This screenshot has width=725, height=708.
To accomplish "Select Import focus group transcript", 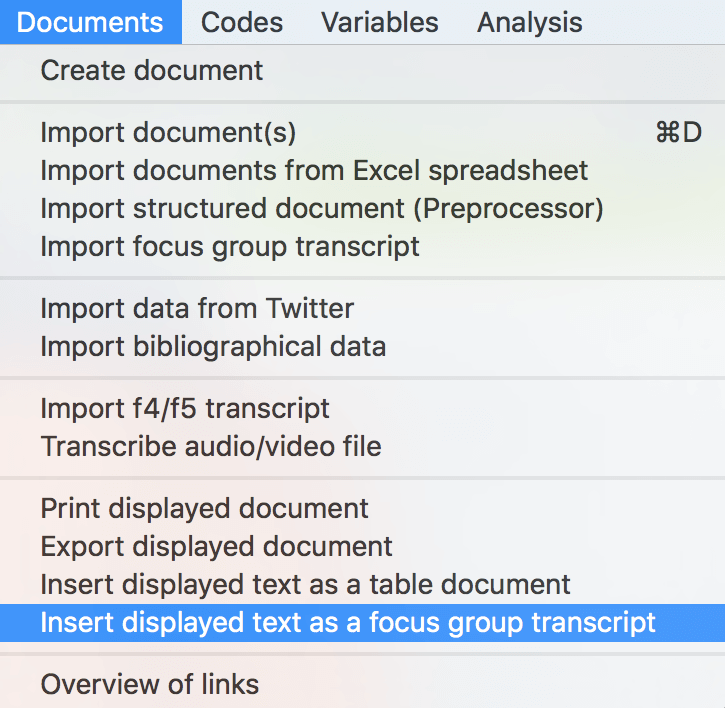I will click(362, 246).
